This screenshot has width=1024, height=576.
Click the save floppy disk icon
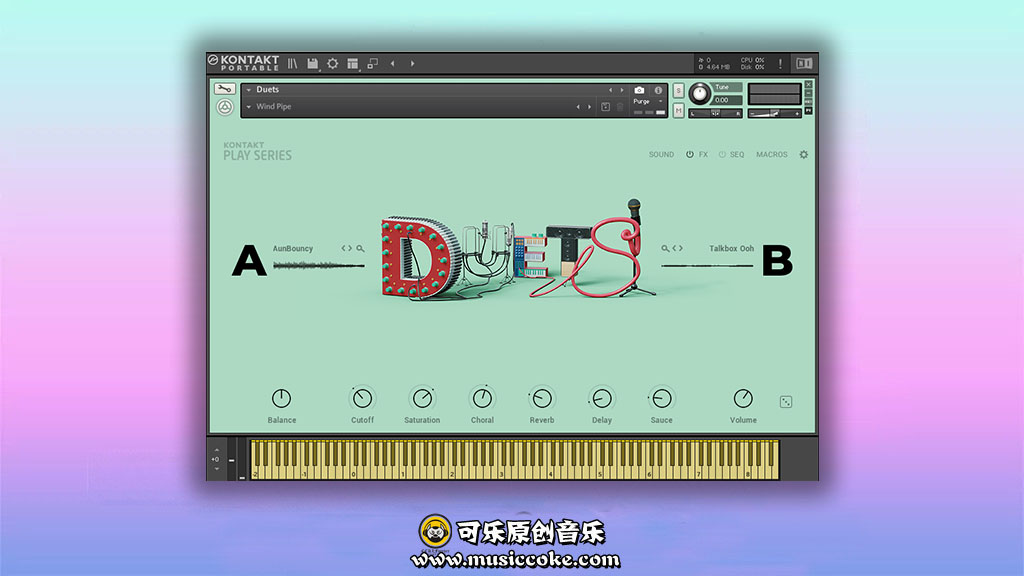[313, 63]
